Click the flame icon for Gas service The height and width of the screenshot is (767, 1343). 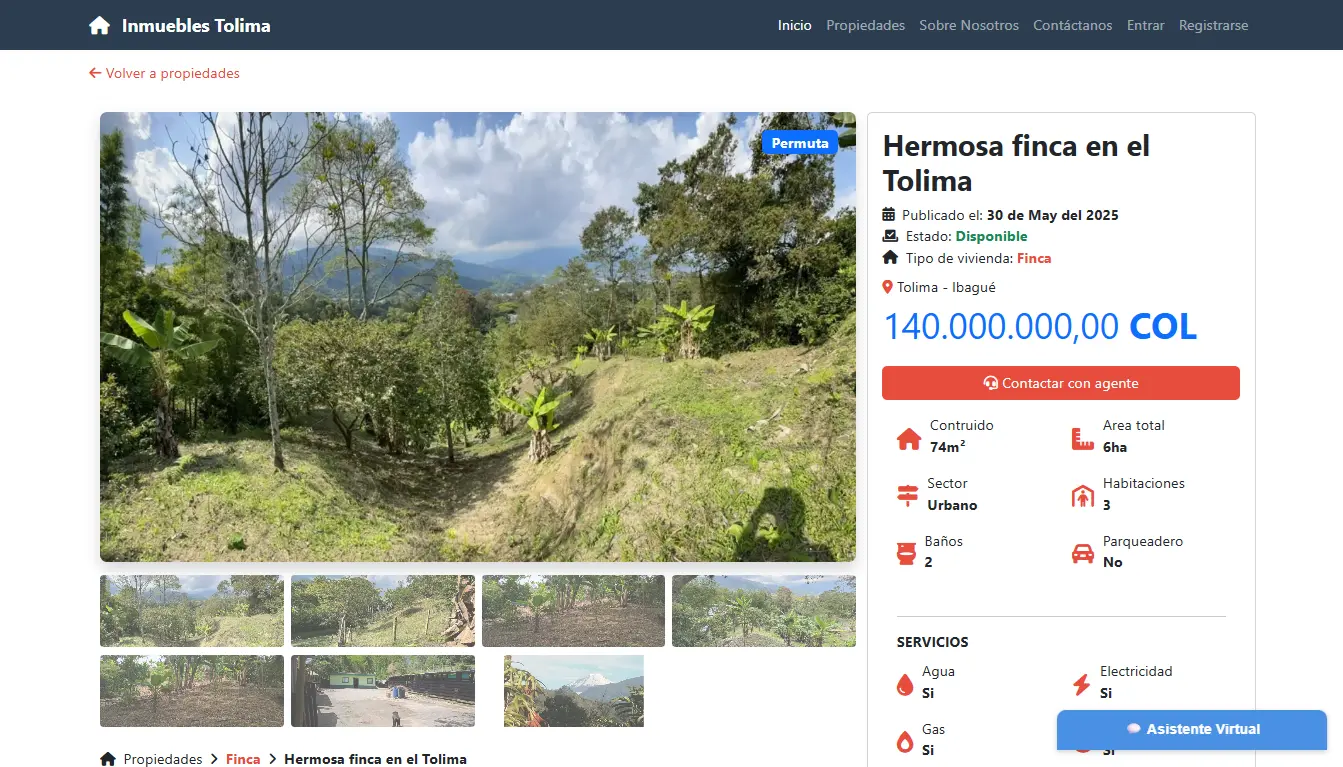(905, 740)
